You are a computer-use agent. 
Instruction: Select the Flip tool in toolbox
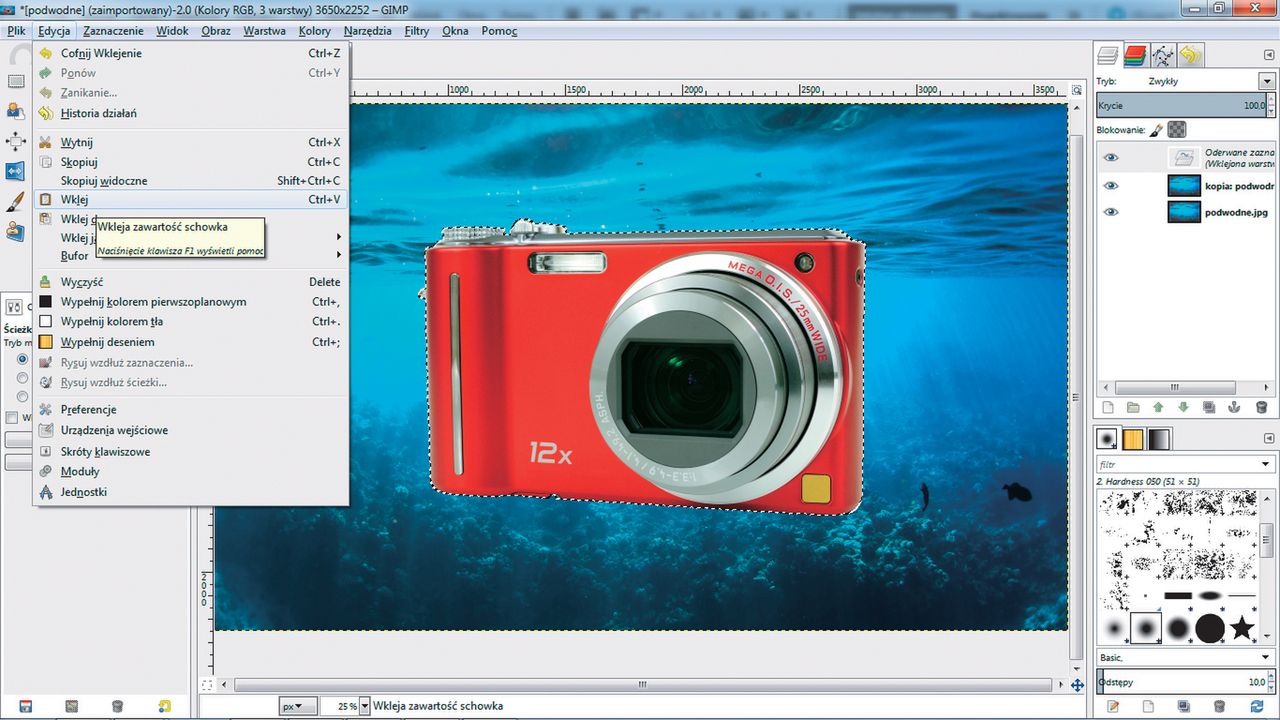[15, 171]
